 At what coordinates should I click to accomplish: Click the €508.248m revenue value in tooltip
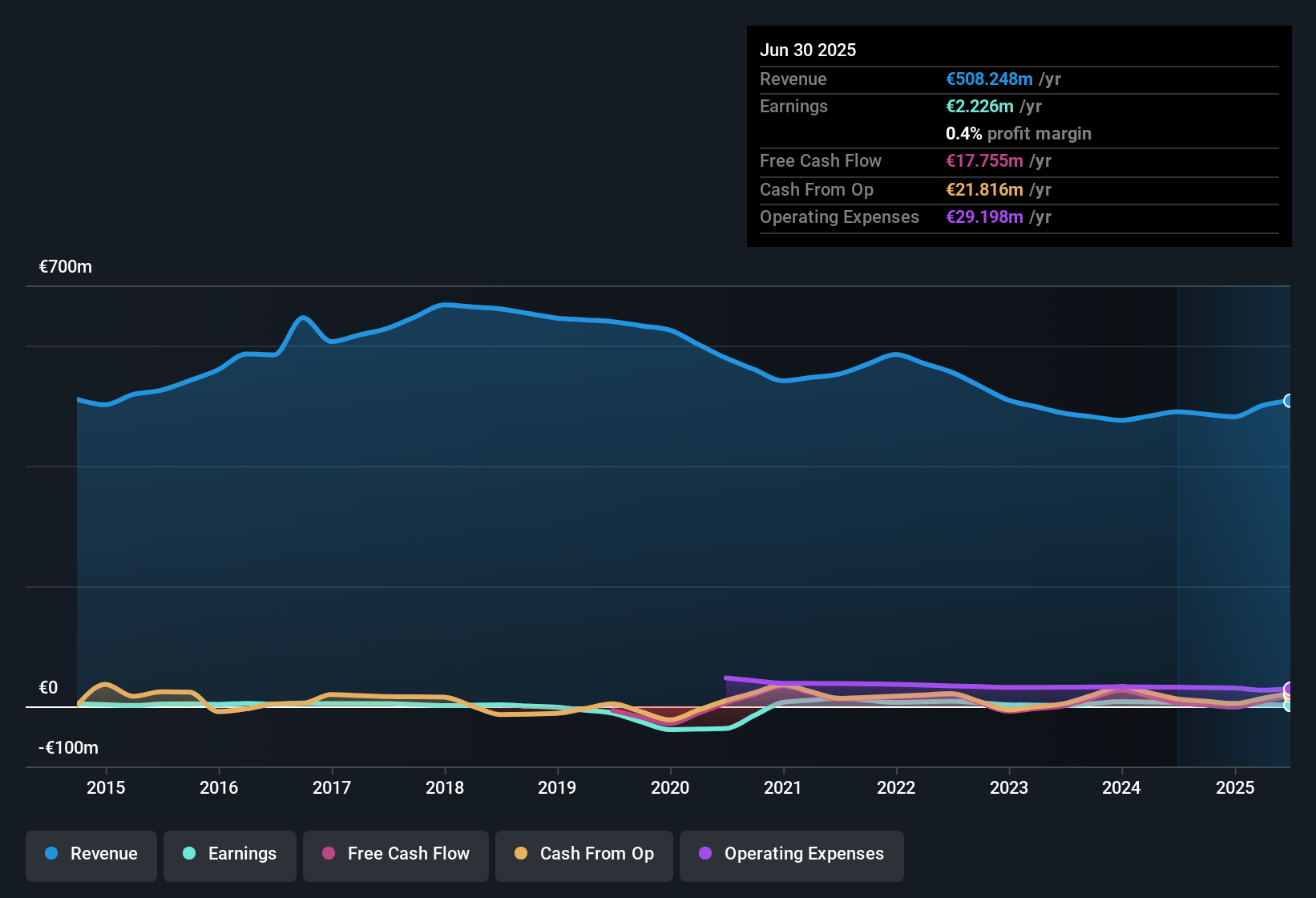point(989,79)
